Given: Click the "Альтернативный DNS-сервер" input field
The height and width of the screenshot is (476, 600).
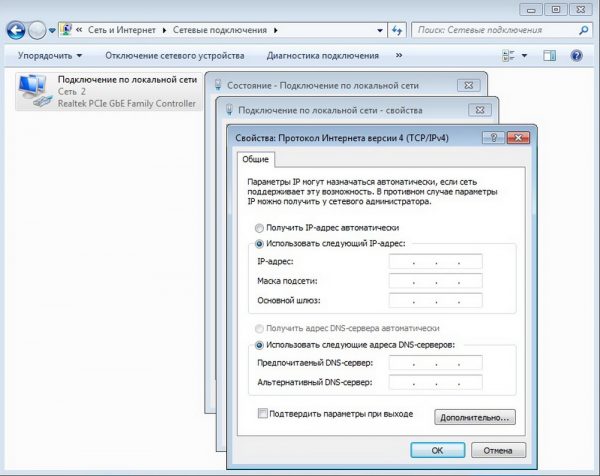Looking at the screenshot, I should (435, 382).
